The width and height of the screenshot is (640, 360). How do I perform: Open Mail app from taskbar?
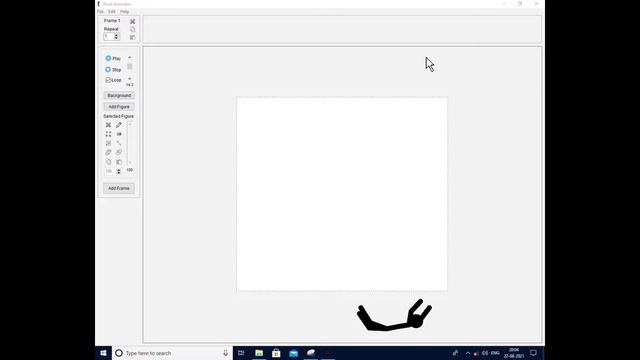point(293,353)
